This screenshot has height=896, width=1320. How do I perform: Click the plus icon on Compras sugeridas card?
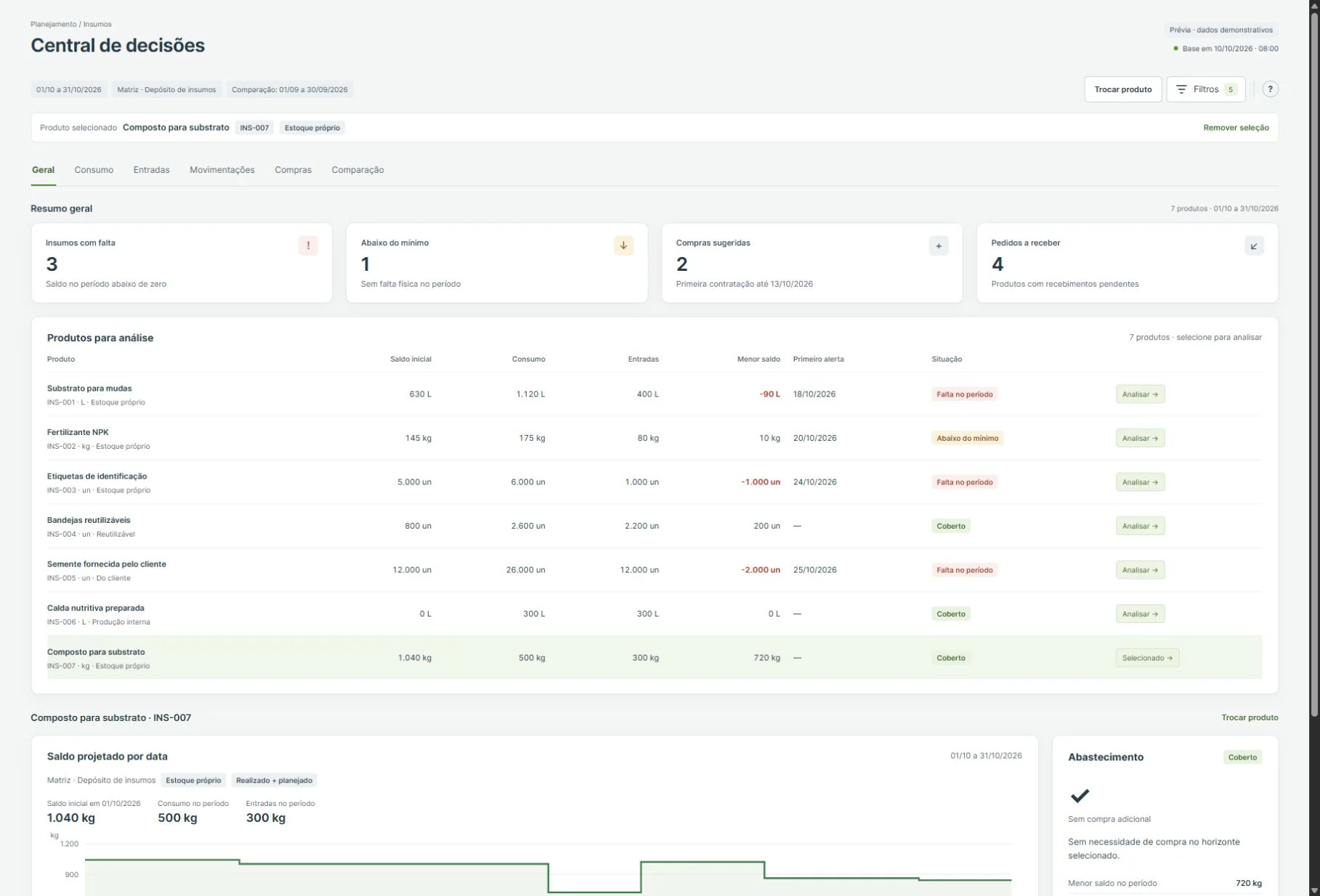(939, 245)
